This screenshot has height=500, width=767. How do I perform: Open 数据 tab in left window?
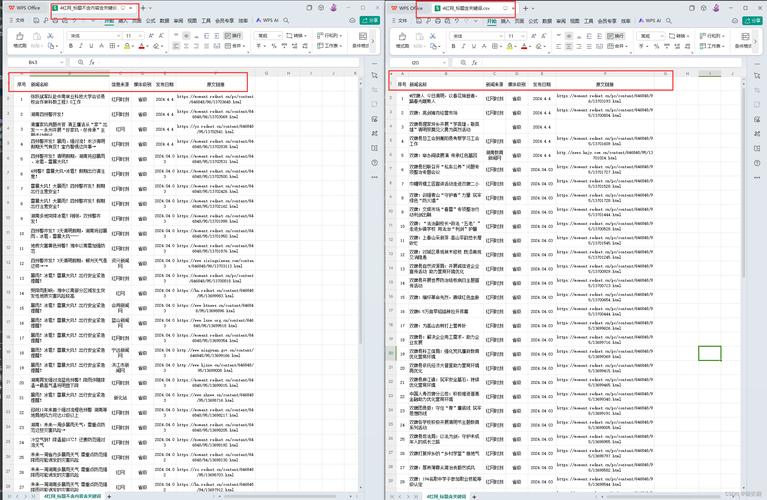(x=164, y=21)
